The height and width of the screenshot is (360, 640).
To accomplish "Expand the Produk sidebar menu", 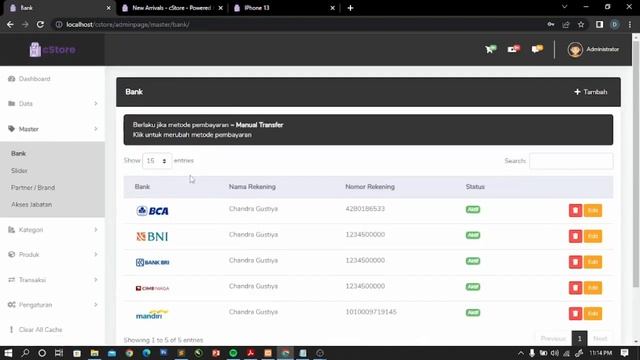I will tap(52, 255).
